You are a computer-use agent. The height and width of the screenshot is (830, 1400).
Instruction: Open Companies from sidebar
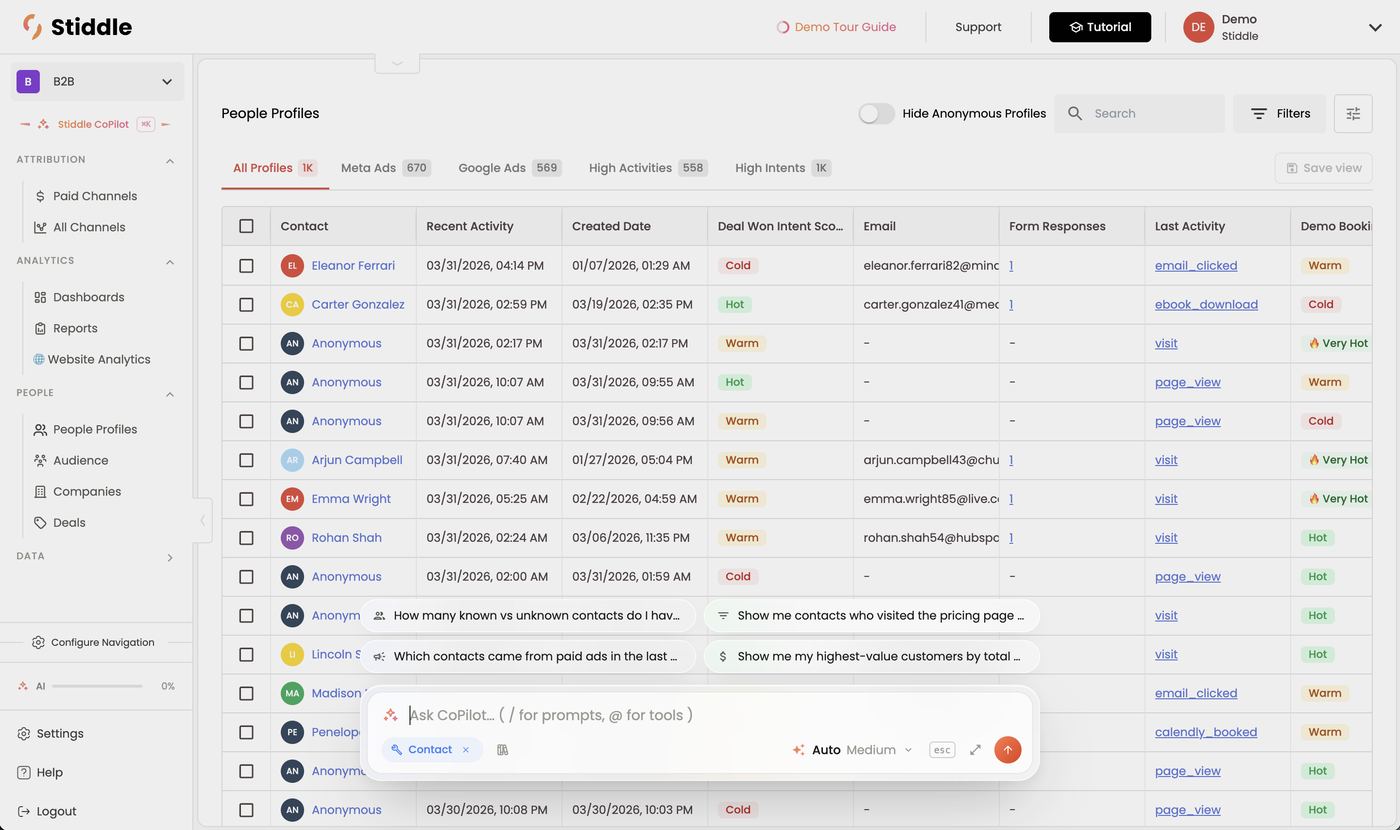coord(87,491)
